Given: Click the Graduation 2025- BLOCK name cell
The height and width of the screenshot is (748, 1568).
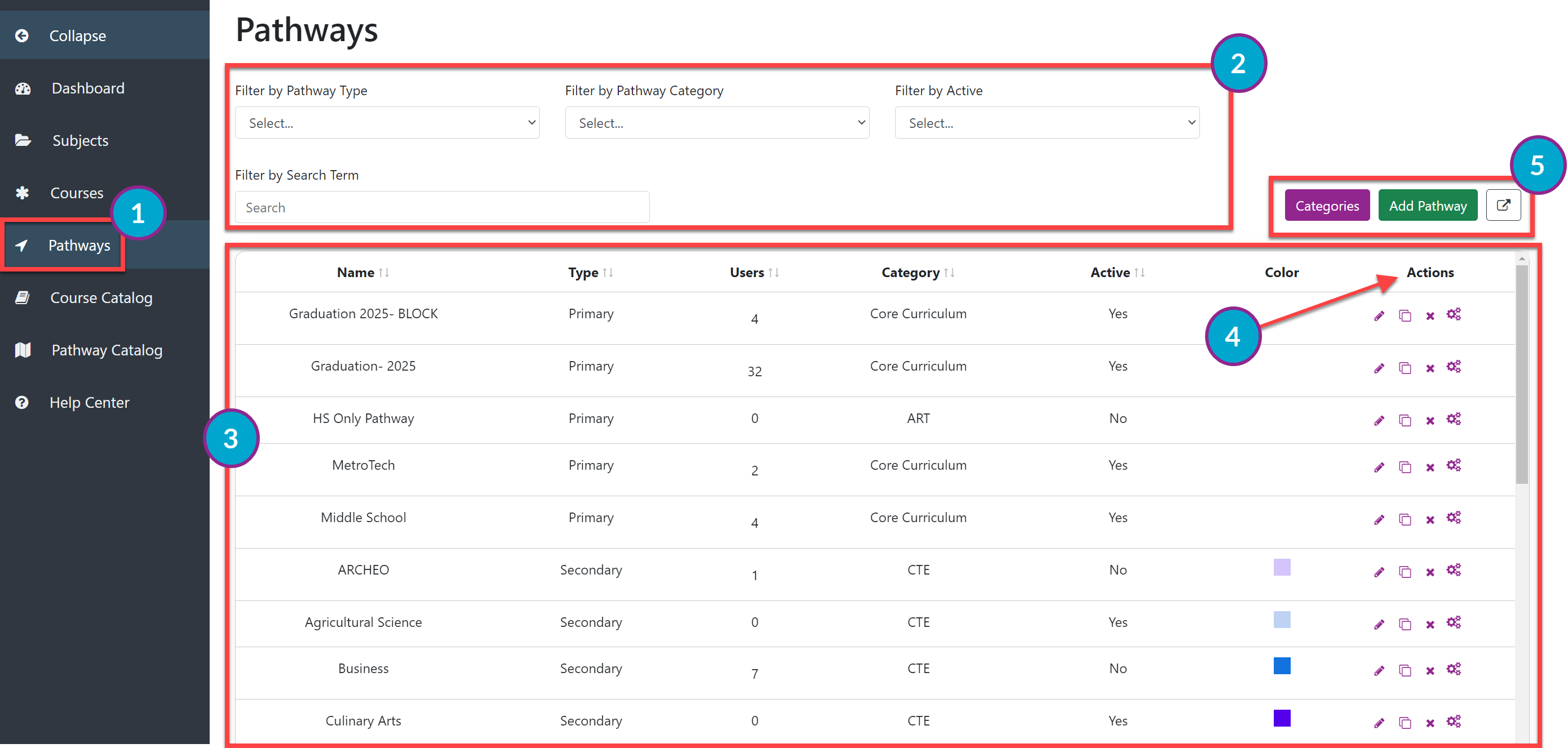Looking at the screenshot, I should (364, 314).
